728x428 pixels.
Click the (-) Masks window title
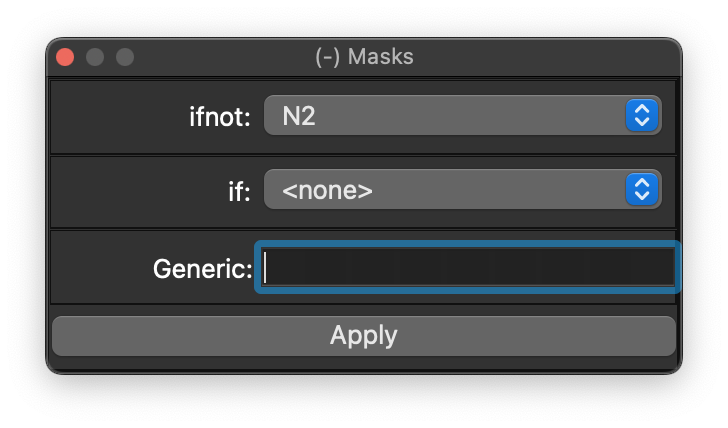click(x=364, y=57)
